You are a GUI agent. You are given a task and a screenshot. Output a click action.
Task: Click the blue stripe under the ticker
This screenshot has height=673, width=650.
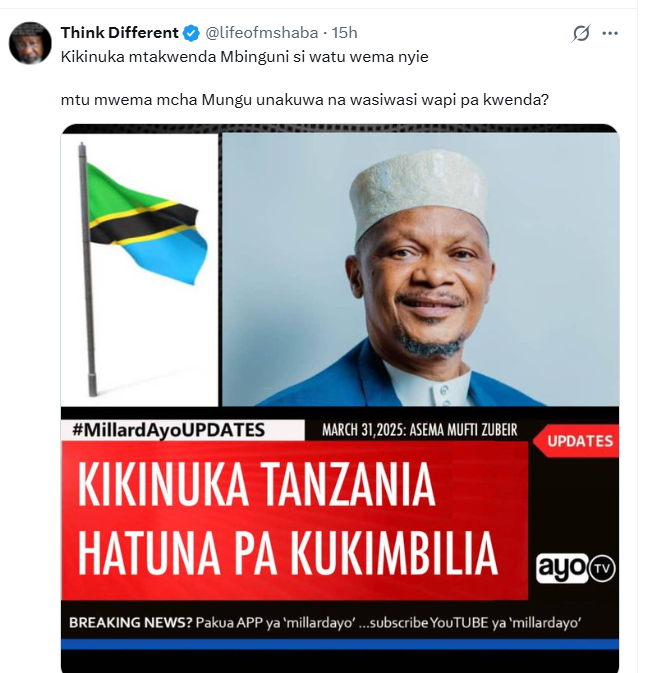340,644
